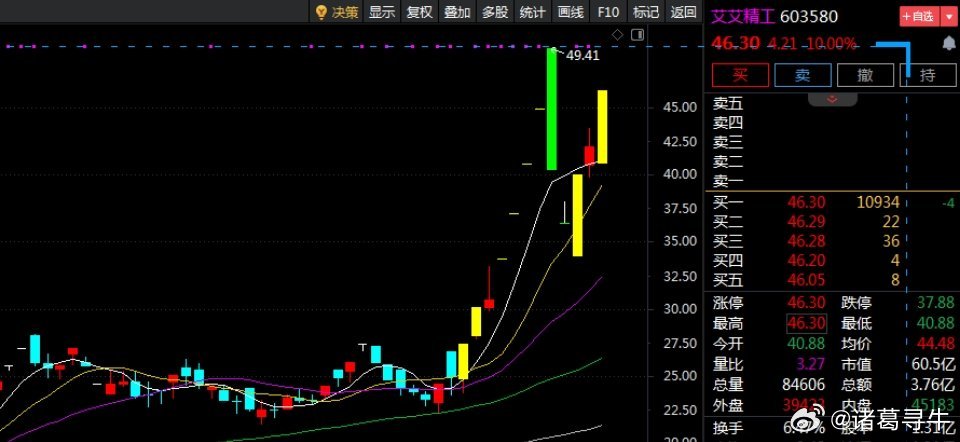Click the 跌停 value 37.88
The image size is (960, 442).
click(936, 302)
